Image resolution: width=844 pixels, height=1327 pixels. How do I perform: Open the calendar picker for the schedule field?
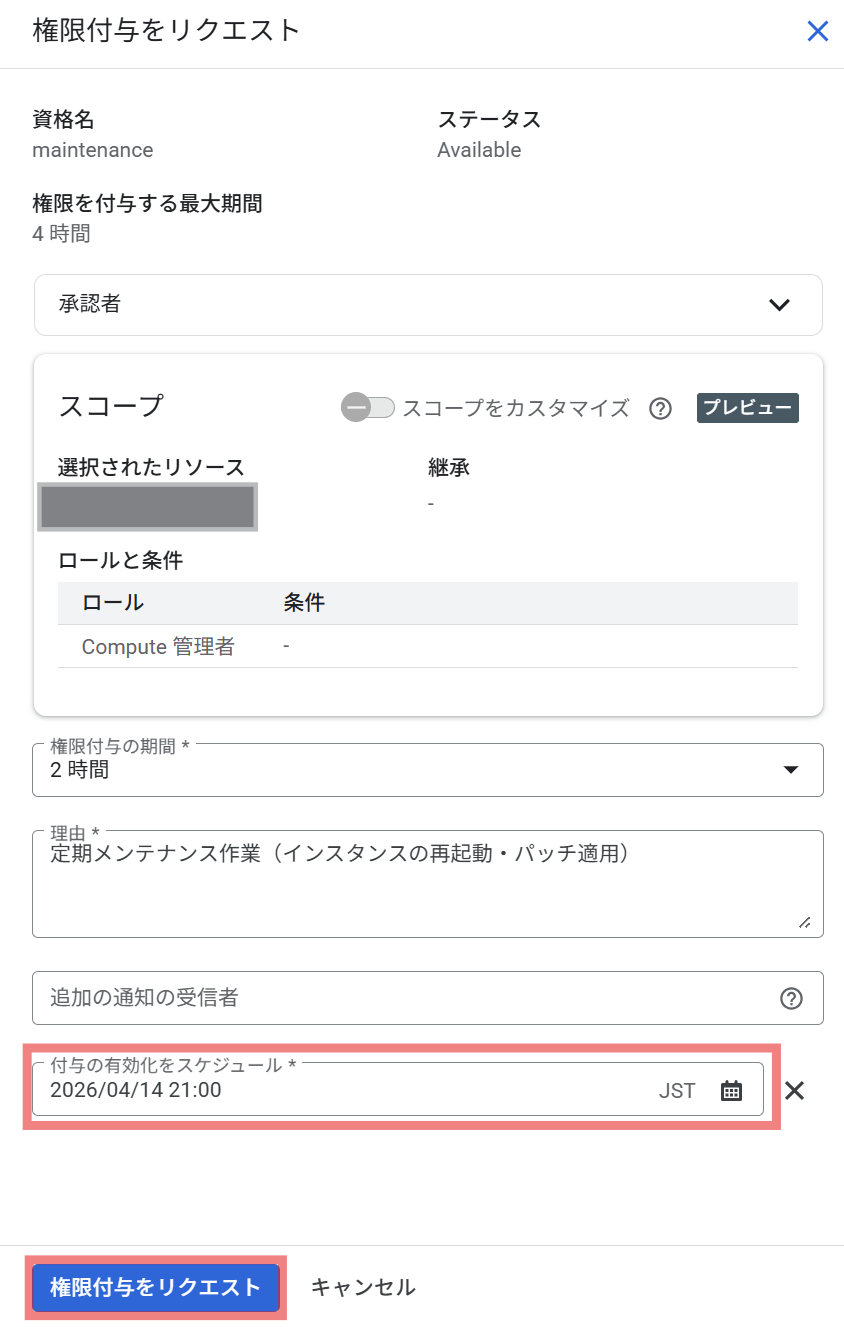pyautogui.click(x=731, y=1090)
